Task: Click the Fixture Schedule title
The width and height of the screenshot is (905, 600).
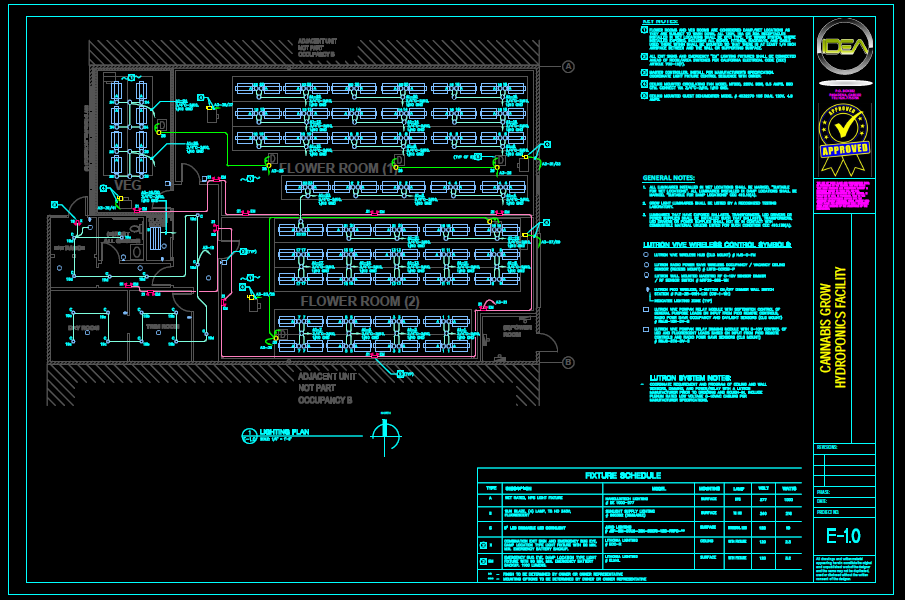Action: (639, 476)
